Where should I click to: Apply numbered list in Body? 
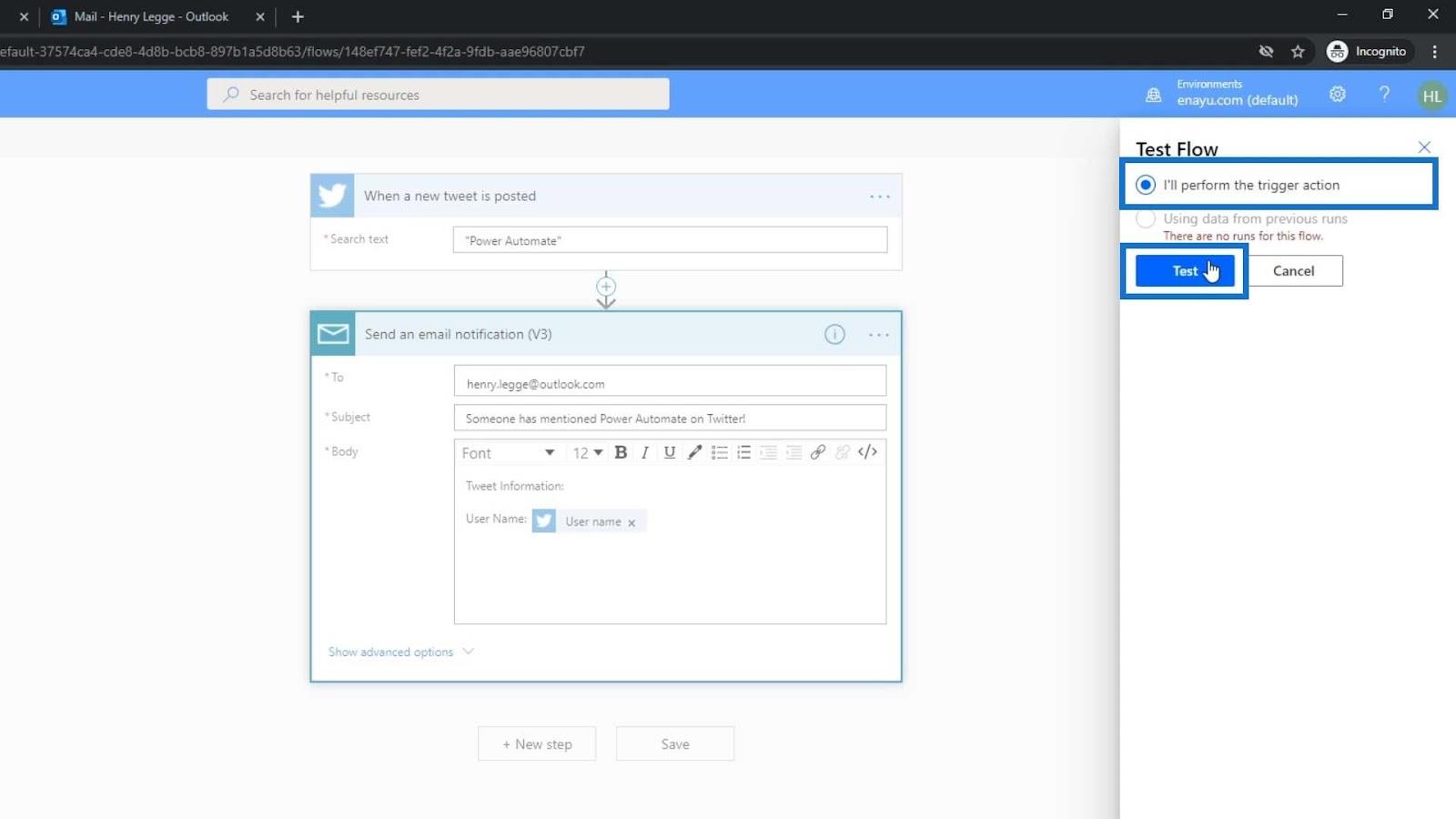coord(743,452)
